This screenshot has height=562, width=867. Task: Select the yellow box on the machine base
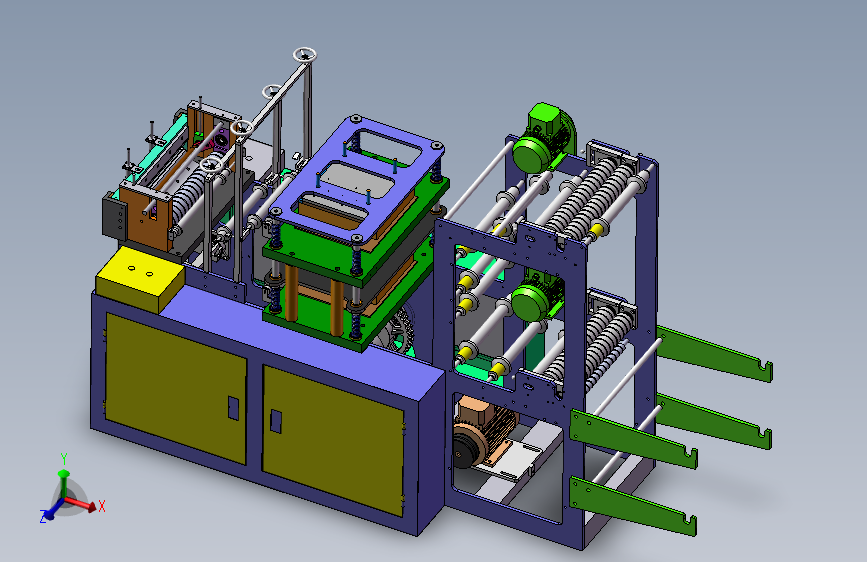[x=139, y=279]
